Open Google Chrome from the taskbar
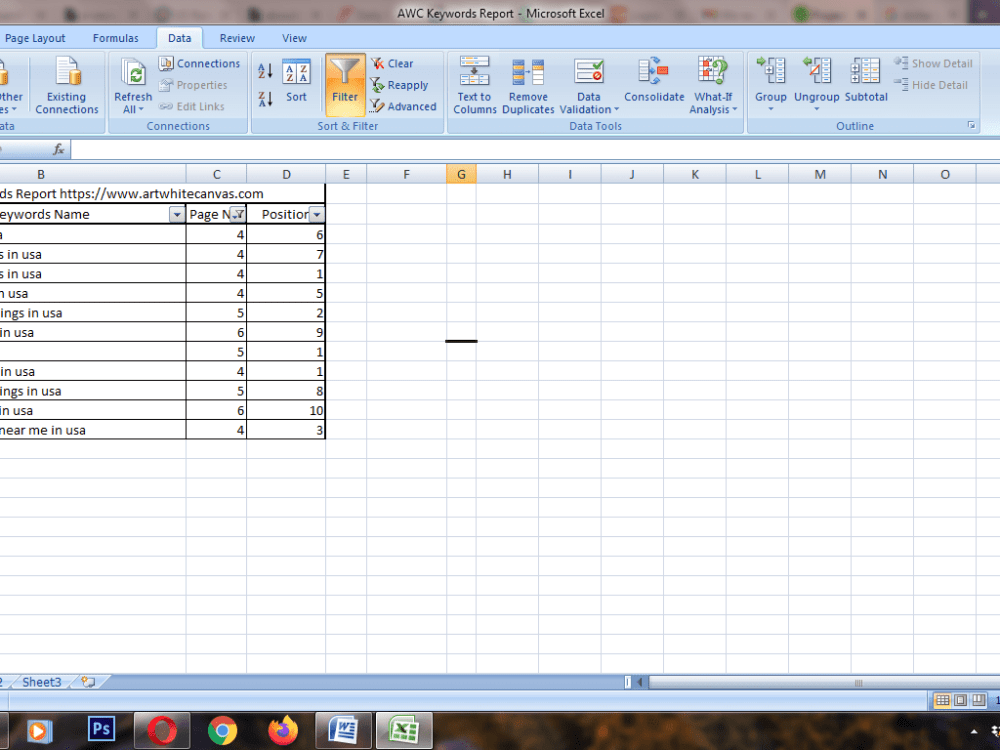Image resolution: width=1000 pixels, height=750 pixels. 223,730
